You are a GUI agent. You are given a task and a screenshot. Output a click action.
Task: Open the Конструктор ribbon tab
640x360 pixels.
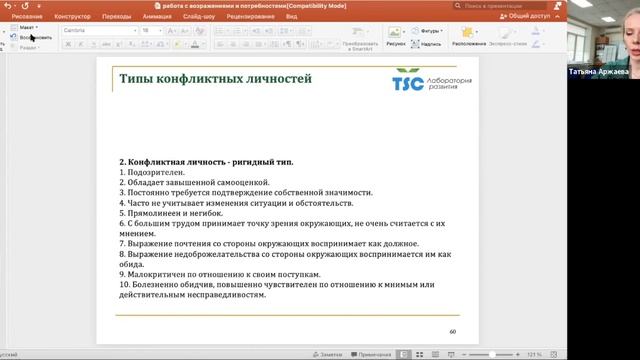(x=72, y=16)
